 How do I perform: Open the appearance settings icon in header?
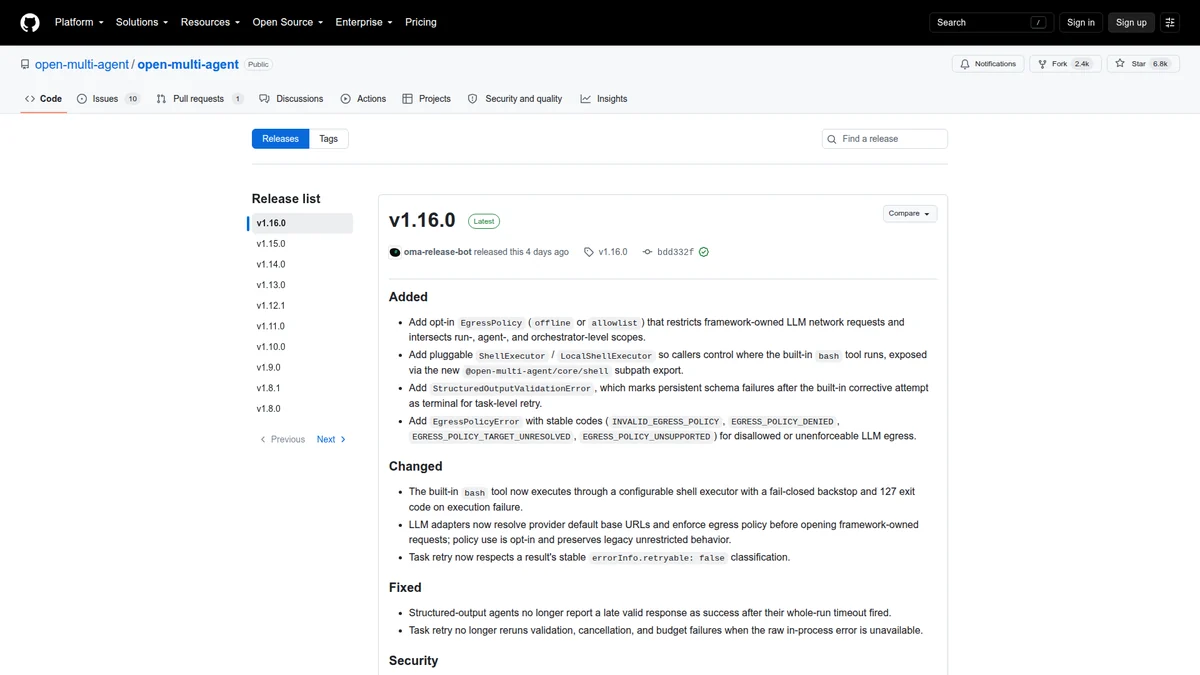1169,22
